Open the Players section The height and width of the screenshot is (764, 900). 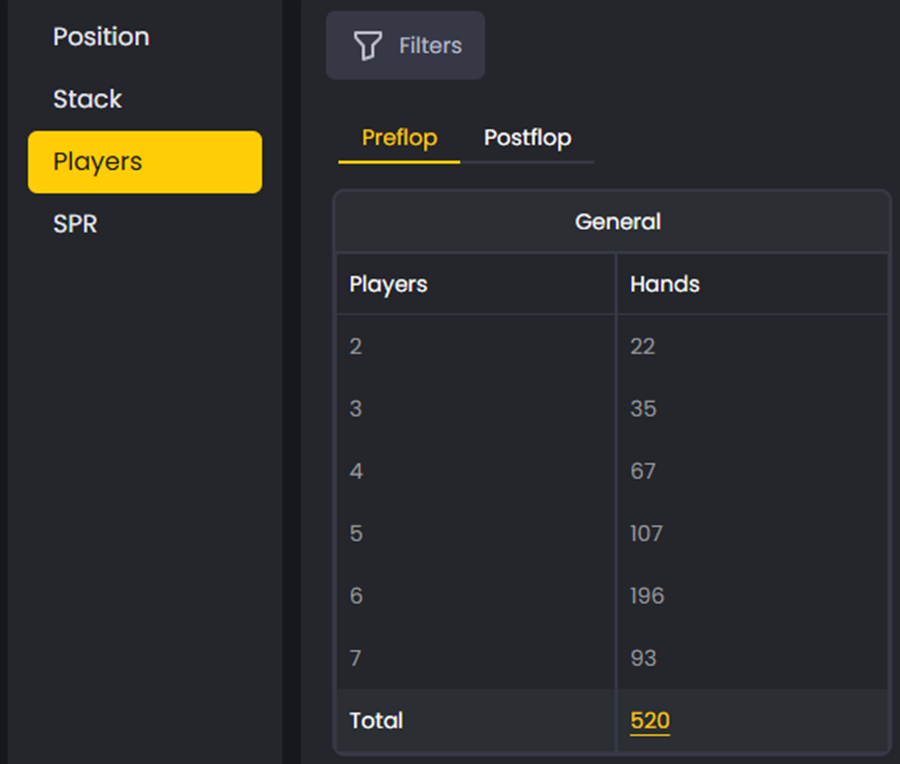[95, 161]
